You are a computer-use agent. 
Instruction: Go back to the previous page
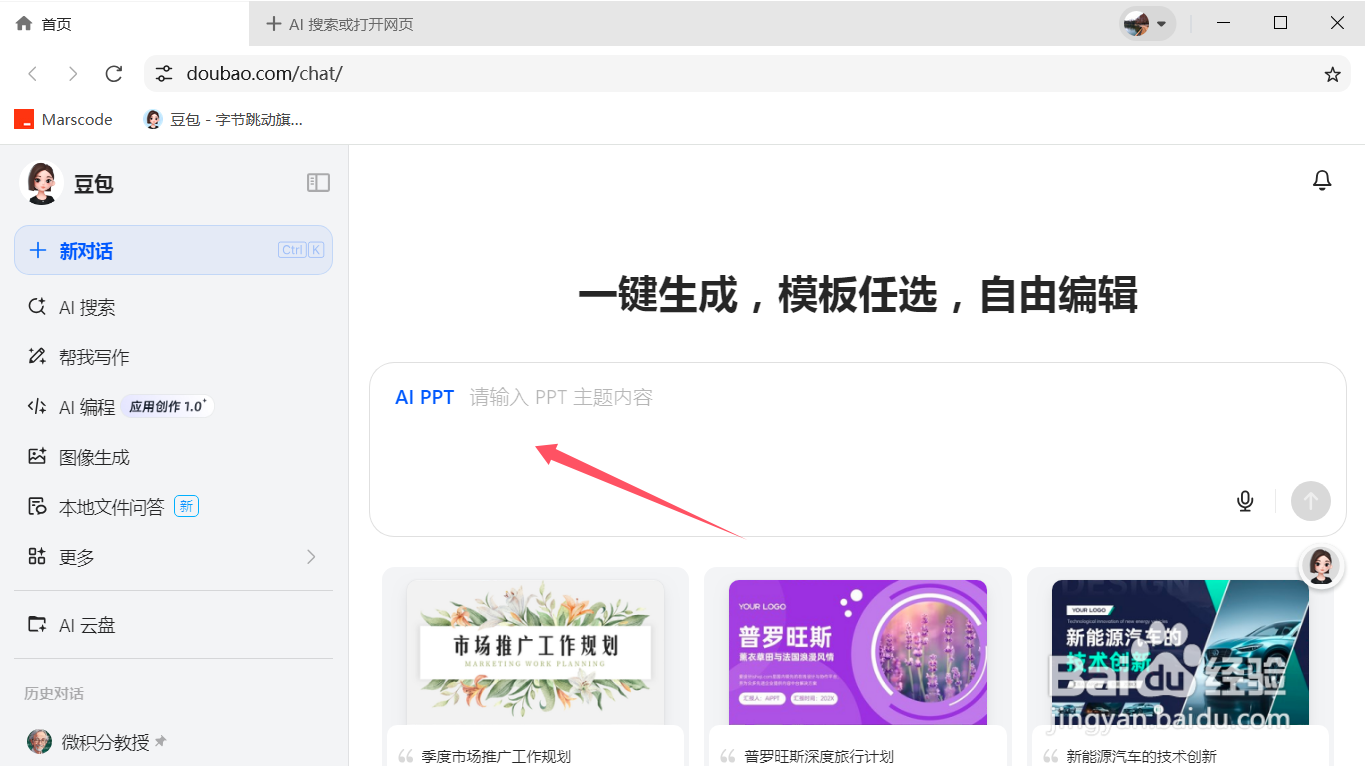33,74
